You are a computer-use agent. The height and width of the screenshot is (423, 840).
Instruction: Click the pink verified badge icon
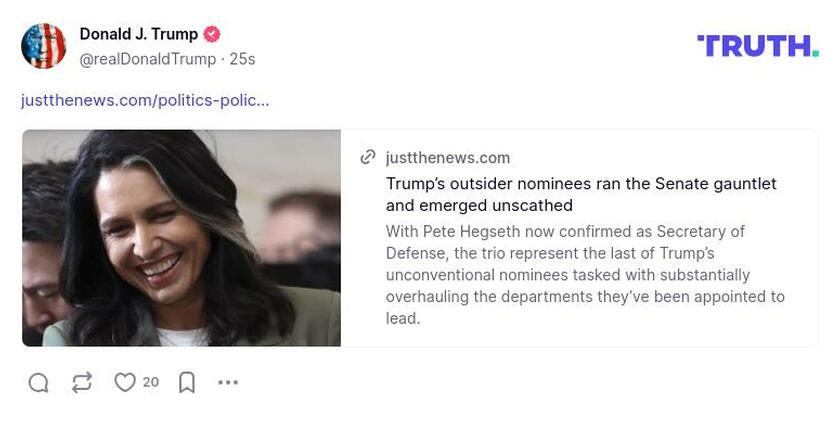[x=212, y=34]
